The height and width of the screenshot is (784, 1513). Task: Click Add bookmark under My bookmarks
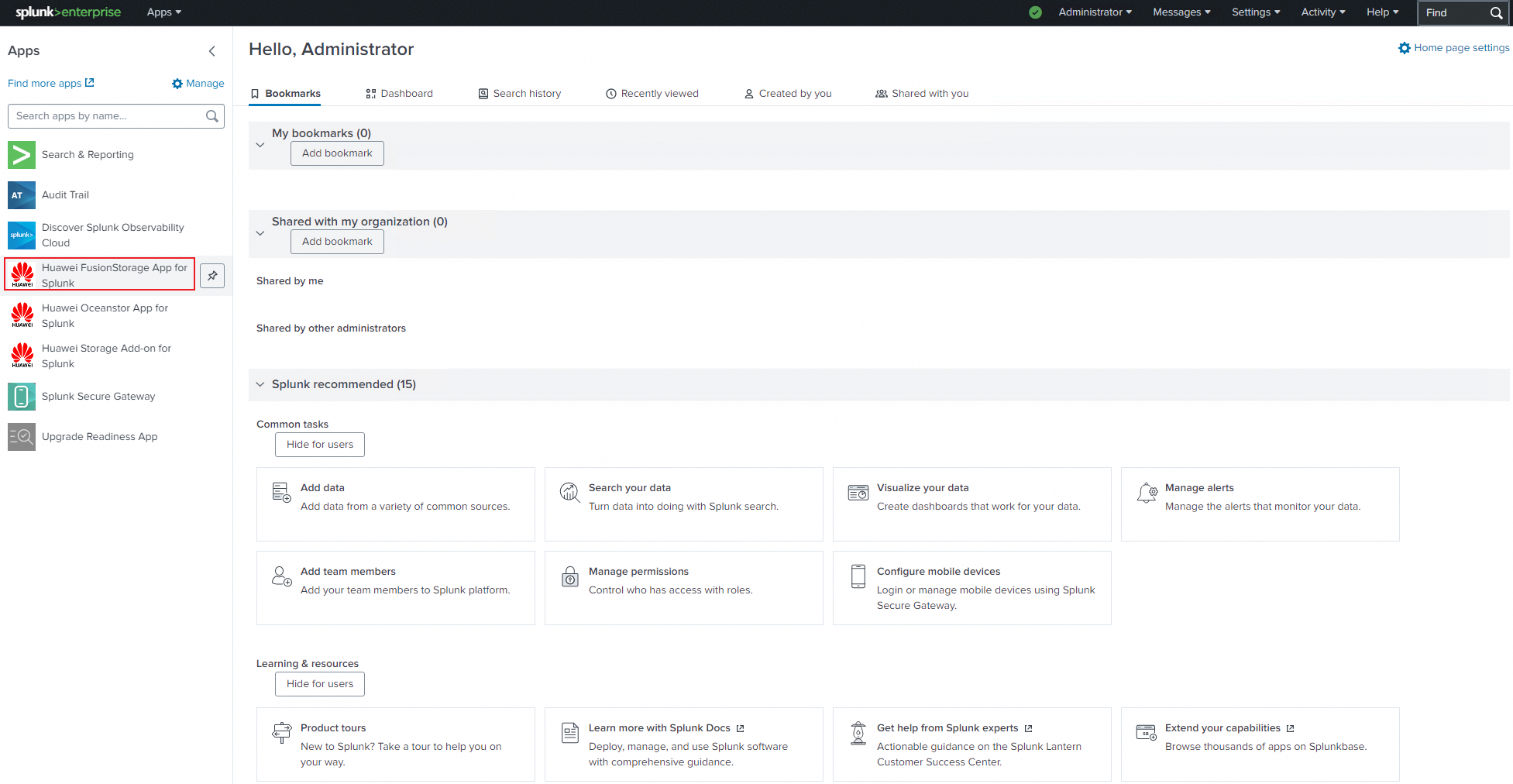(x=337, y=153)
